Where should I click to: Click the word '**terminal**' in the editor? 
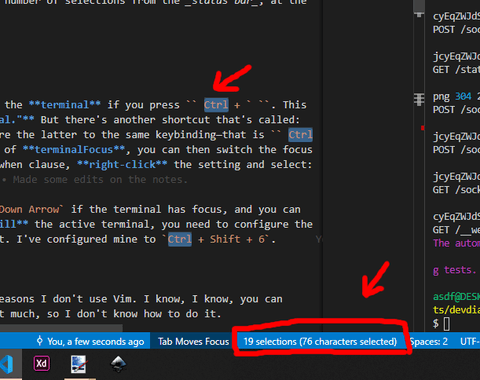pos(65,105)
